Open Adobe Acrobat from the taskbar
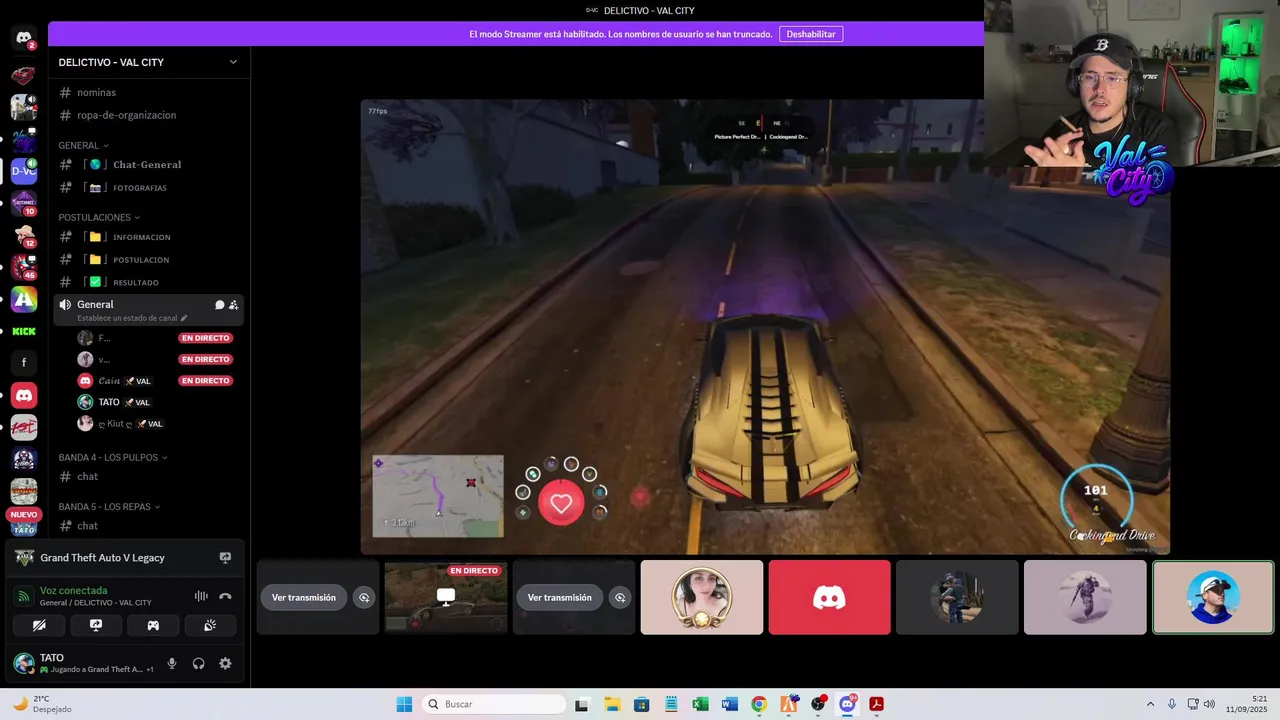 tap(877, 704)
